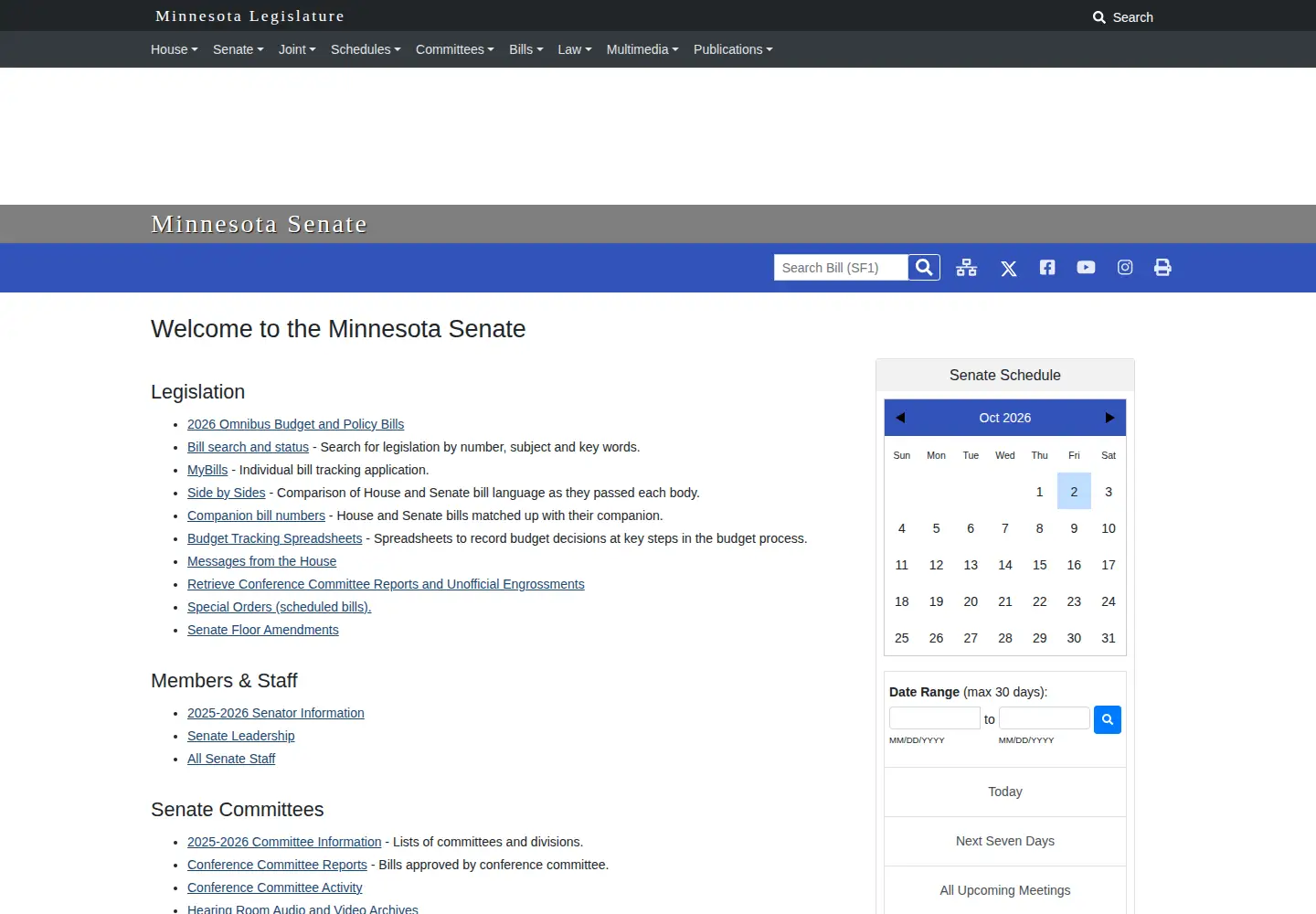The image size is (1316, 914).
Task: Select October 26 on the calendar
Action: 936,638
